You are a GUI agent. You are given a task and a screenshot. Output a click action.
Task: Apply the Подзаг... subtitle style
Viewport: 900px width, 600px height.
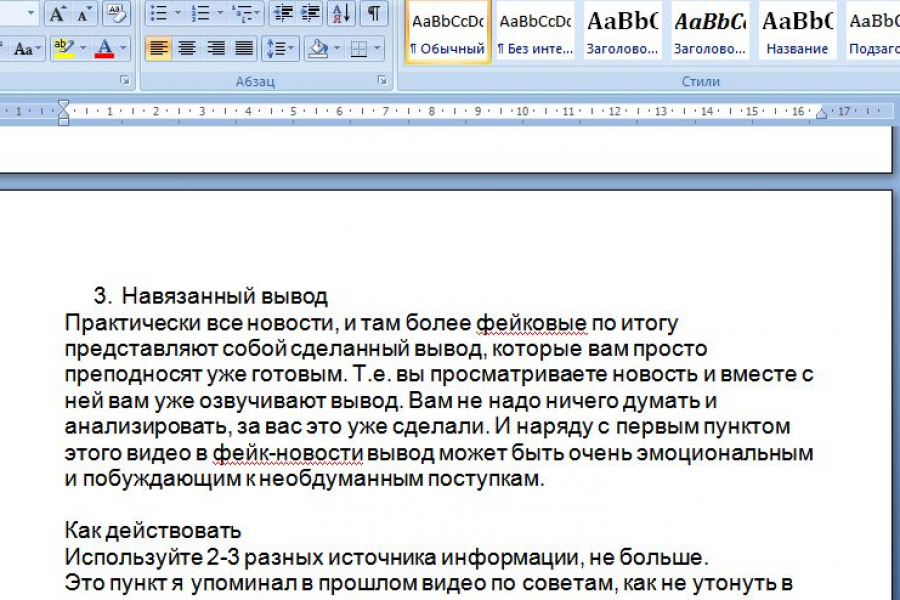(872, 32)
